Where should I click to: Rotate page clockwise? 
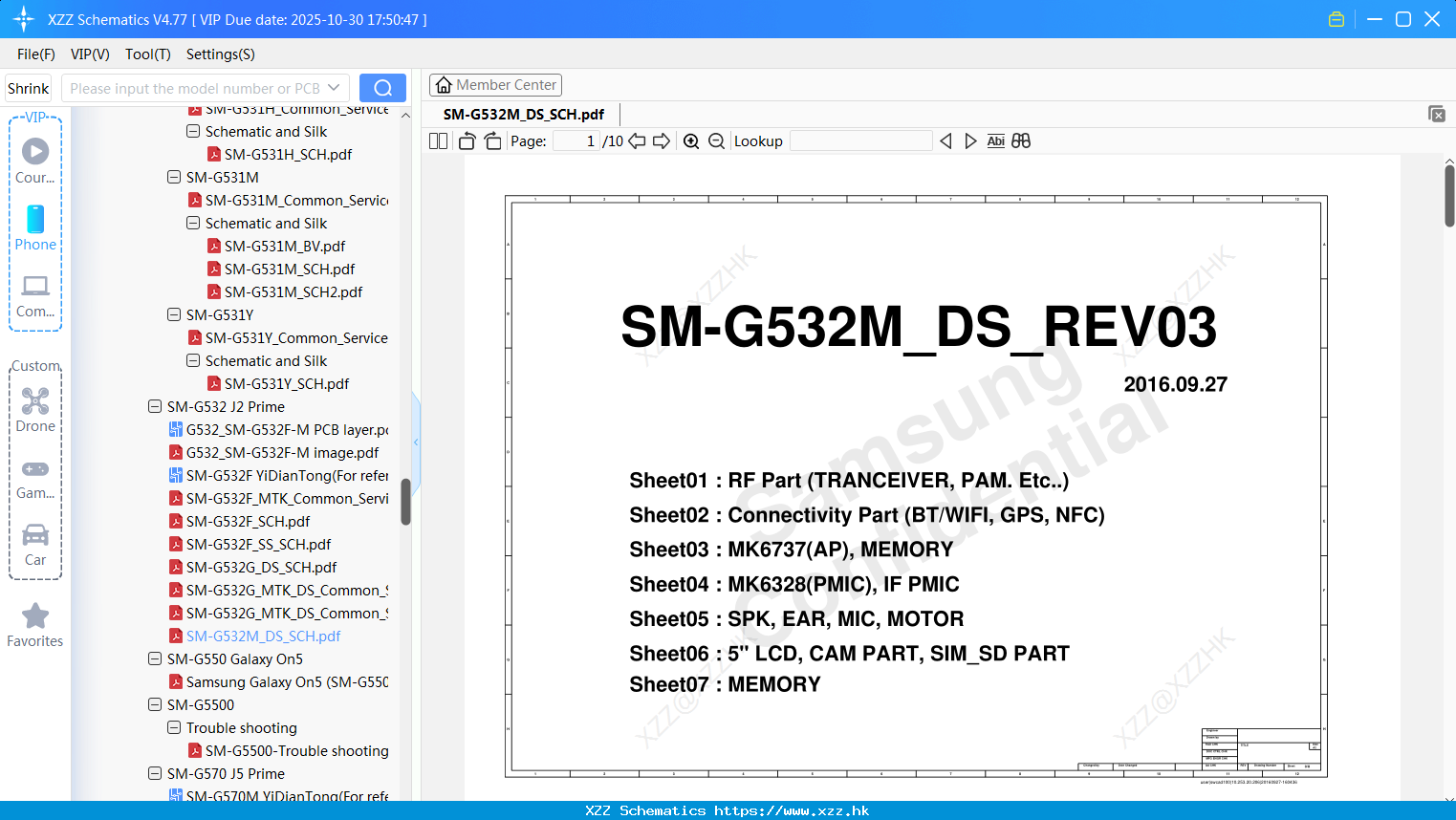tap(492, 140)
